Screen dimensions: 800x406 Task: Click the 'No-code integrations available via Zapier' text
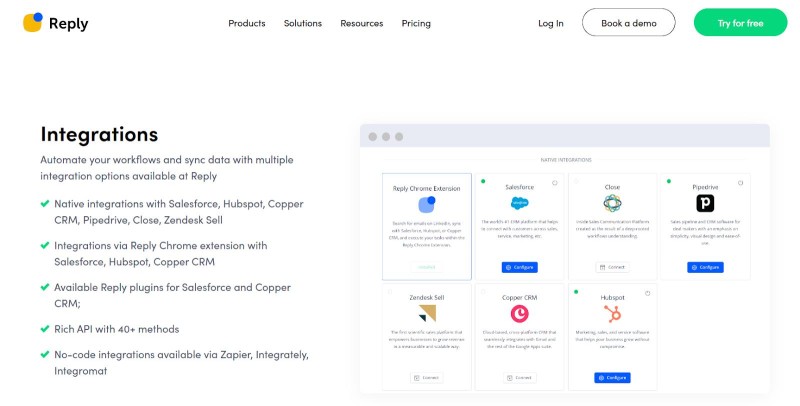point(181,363)
